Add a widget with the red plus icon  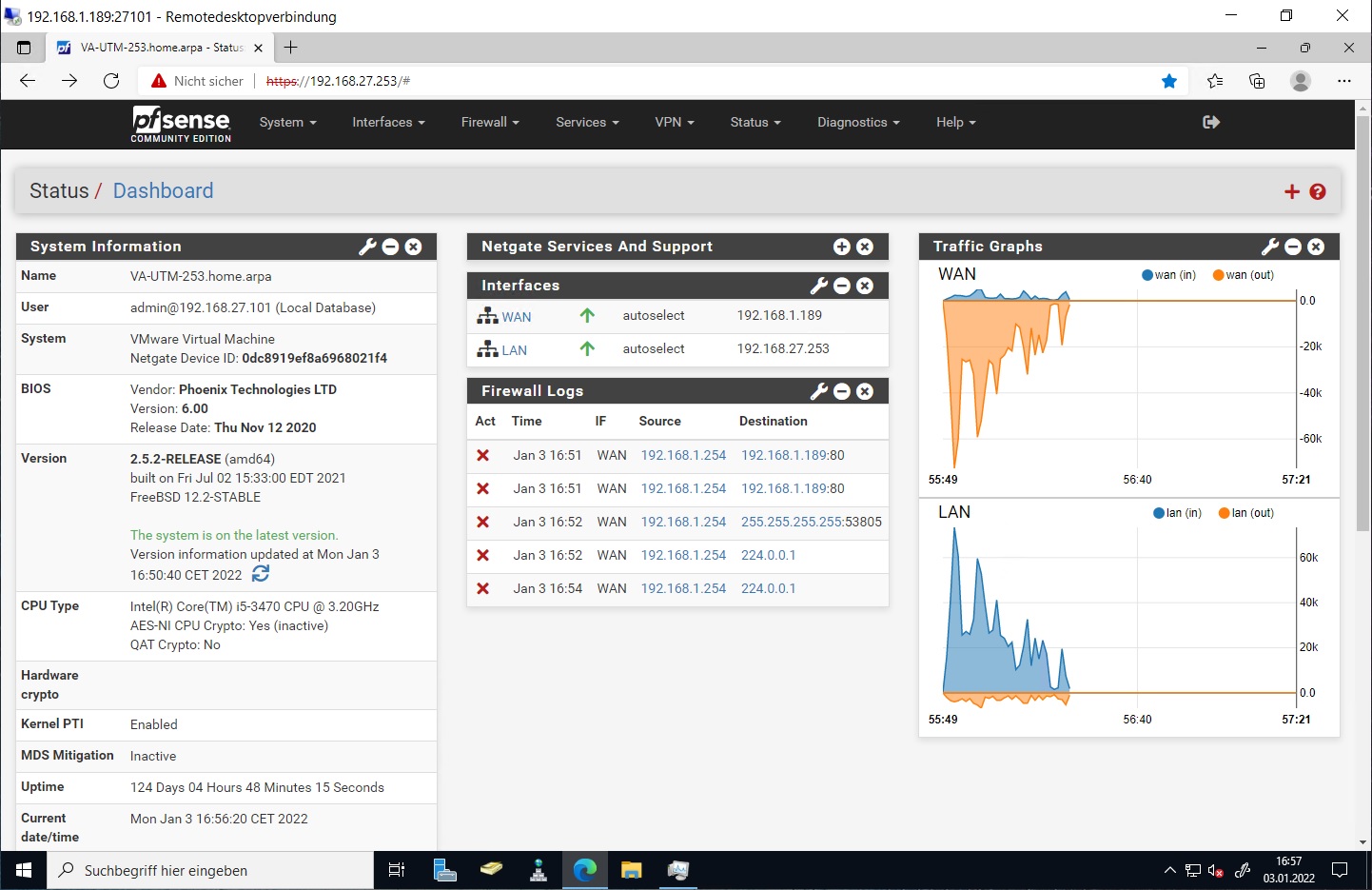click(1291, 191)
